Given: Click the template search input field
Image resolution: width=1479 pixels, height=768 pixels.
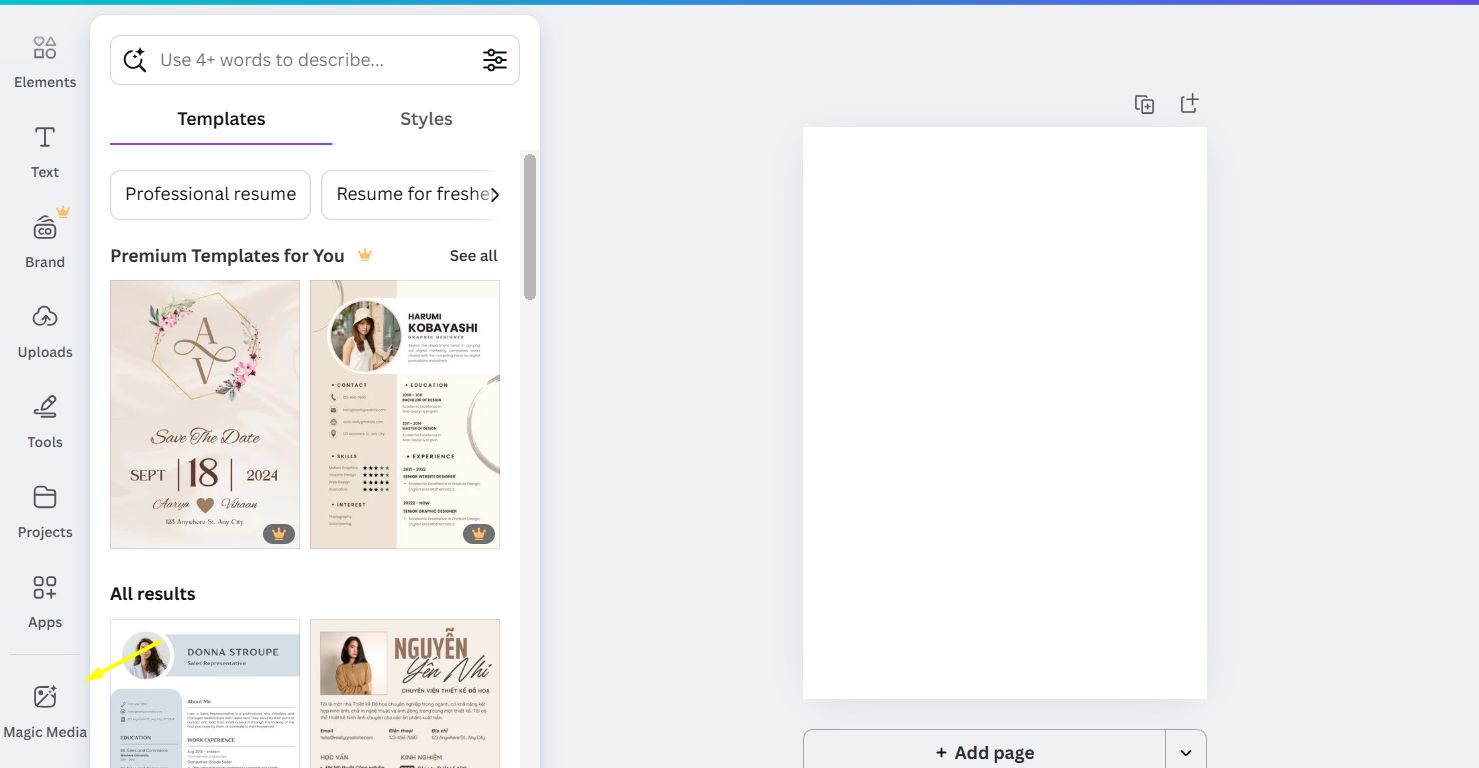Looking at the screenshot, I should click(x=314, y=60).
